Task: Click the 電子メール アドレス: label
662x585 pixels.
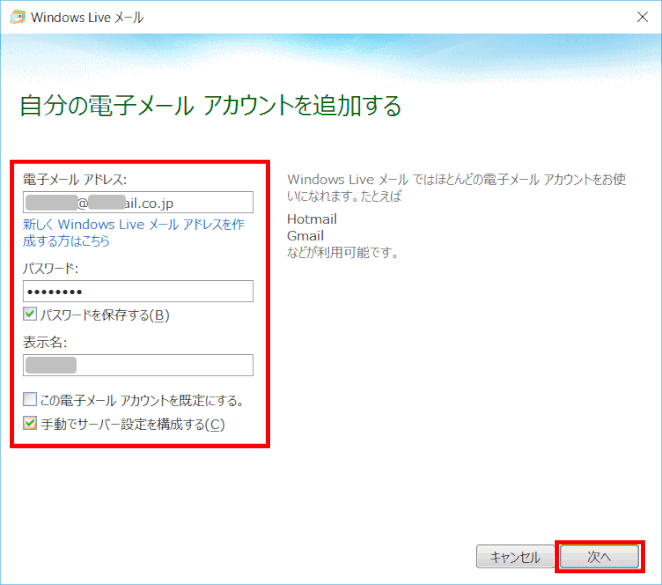Action: point(75,179)
